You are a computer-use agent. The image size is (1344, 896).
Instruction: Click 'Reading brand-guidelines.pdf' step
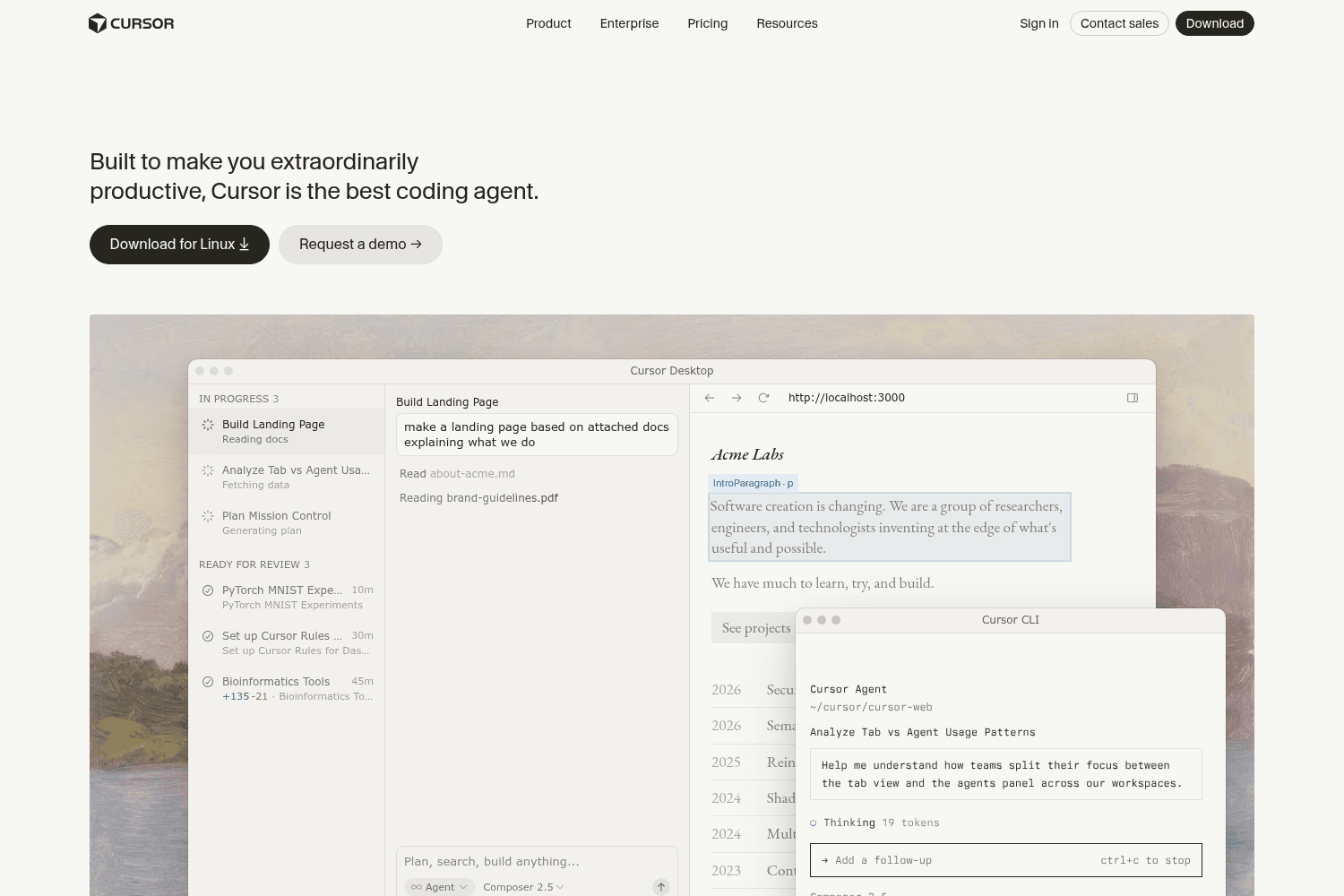pos(478,498)
